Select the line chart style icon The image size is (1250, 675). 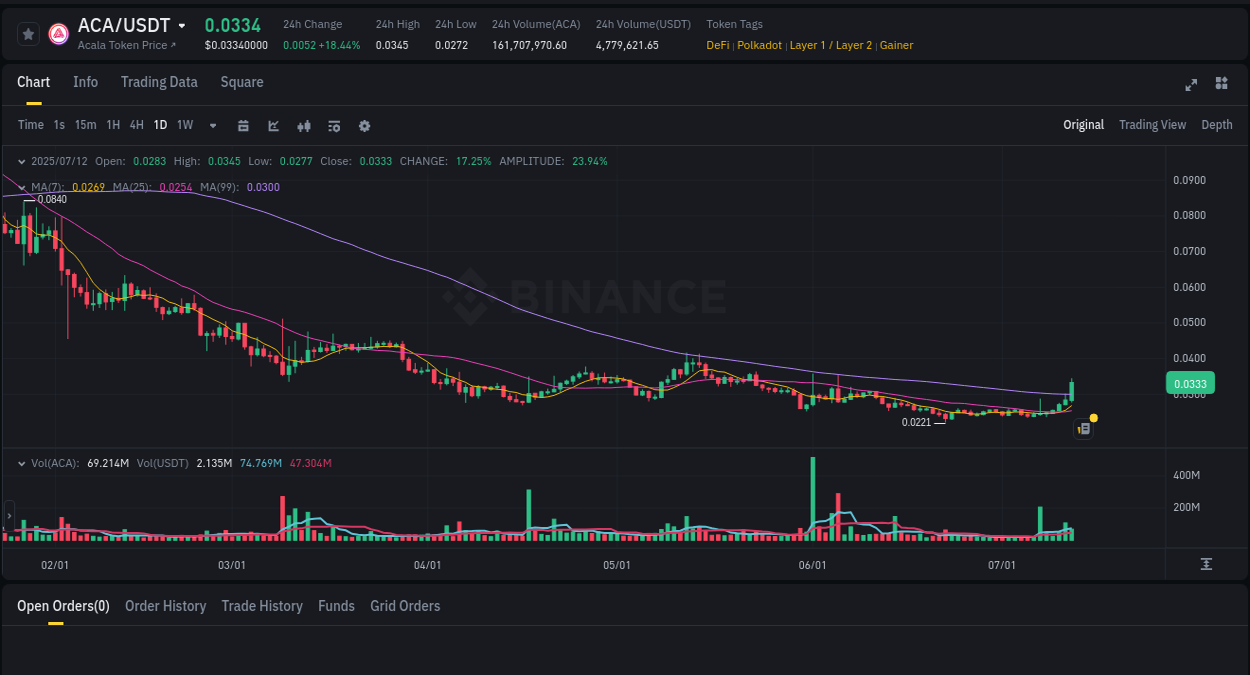click(273, 125)
